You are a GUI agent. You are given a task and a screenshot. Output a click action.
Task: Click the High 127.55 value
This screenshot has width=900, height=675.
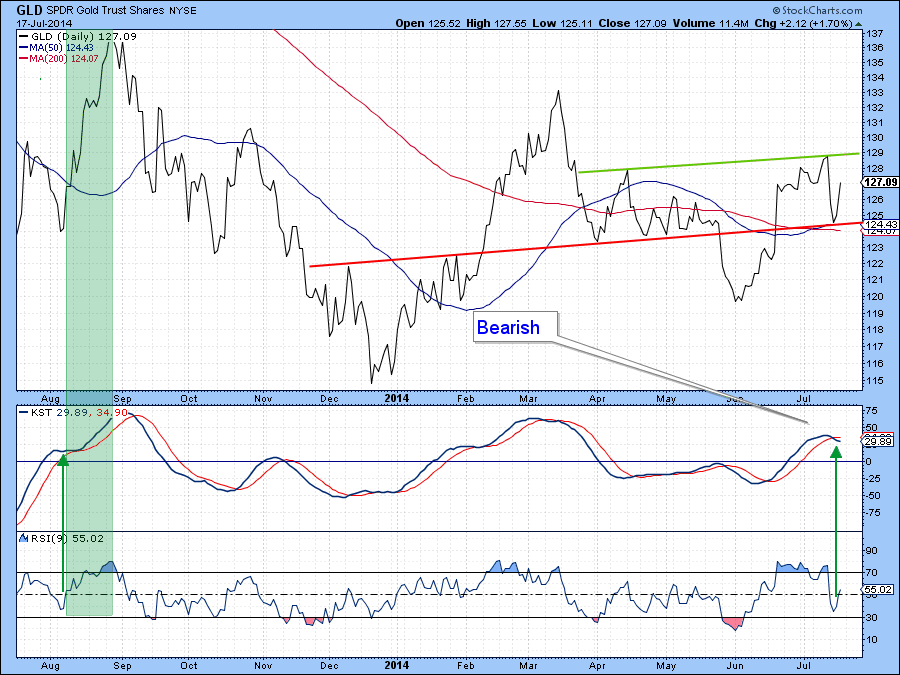496,24
